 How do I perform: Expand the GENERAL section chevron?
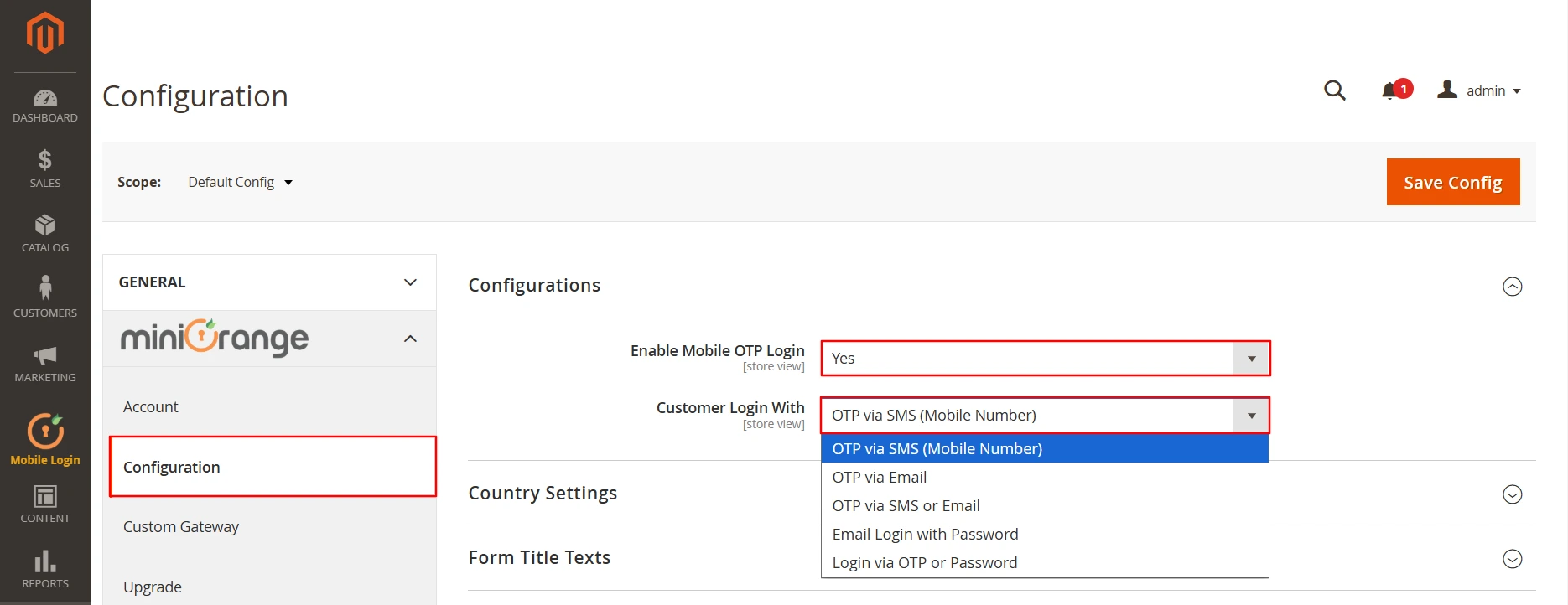[410, 282]
